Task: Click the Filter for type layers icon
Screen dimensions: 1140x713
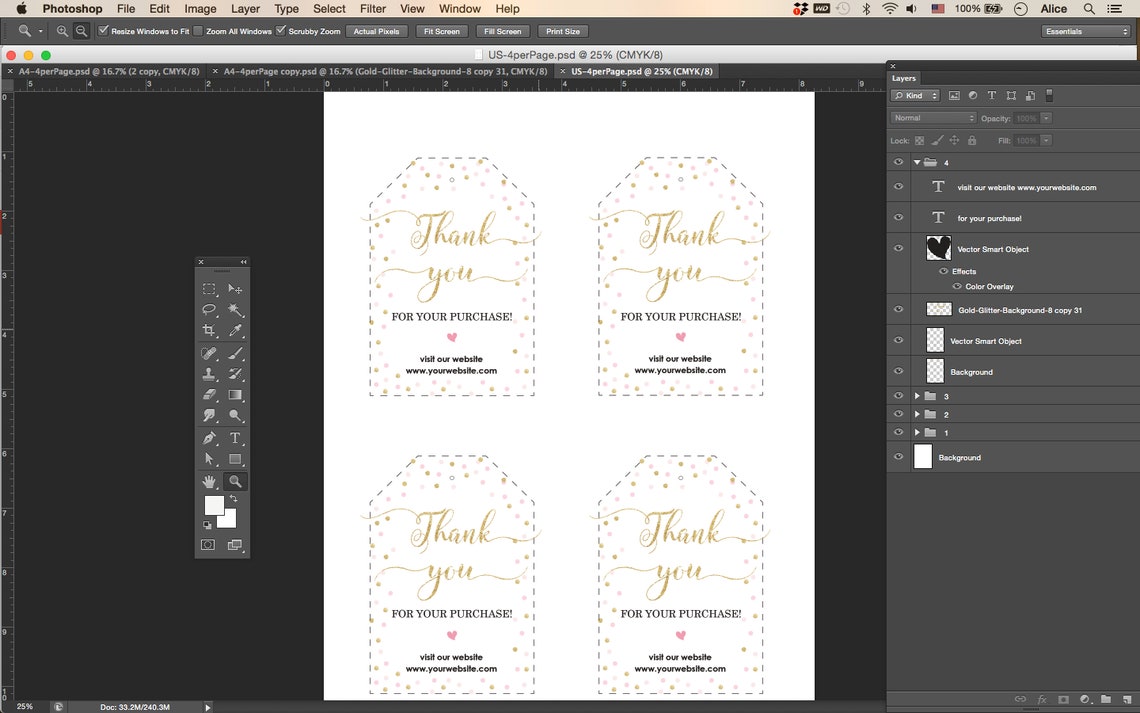Action: tap(991, 95)
